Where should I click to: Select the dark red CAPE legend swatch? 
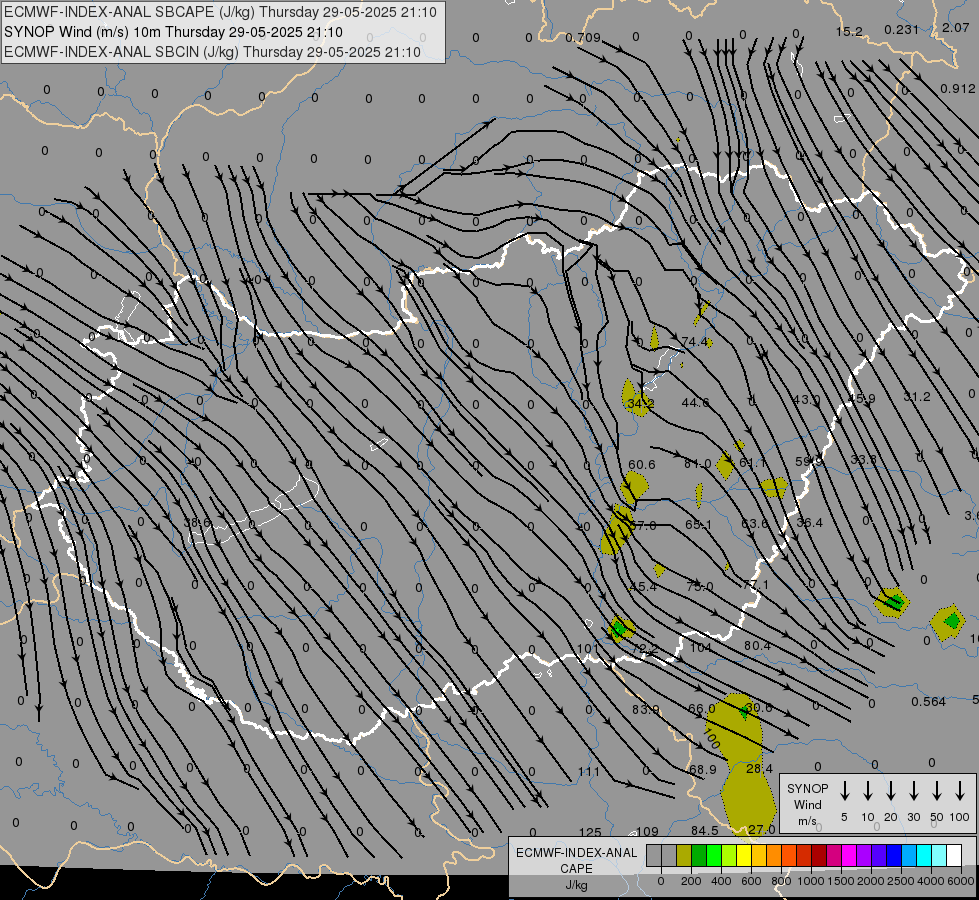tap(819, 856)
